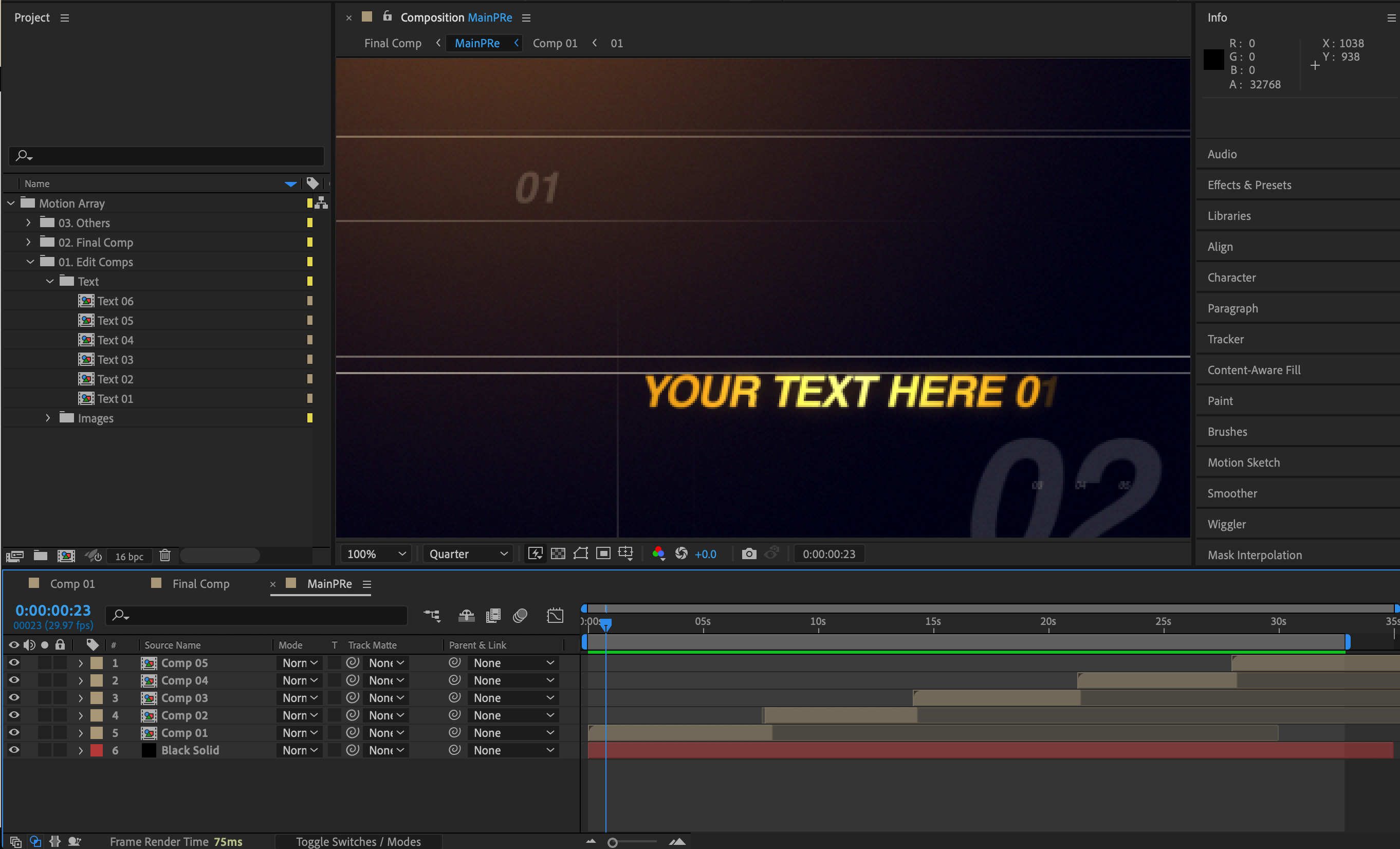The image size is (1400, 849).
Task: Toggle mask and shape path visibility icon
Action: click(x=581, y=553)
